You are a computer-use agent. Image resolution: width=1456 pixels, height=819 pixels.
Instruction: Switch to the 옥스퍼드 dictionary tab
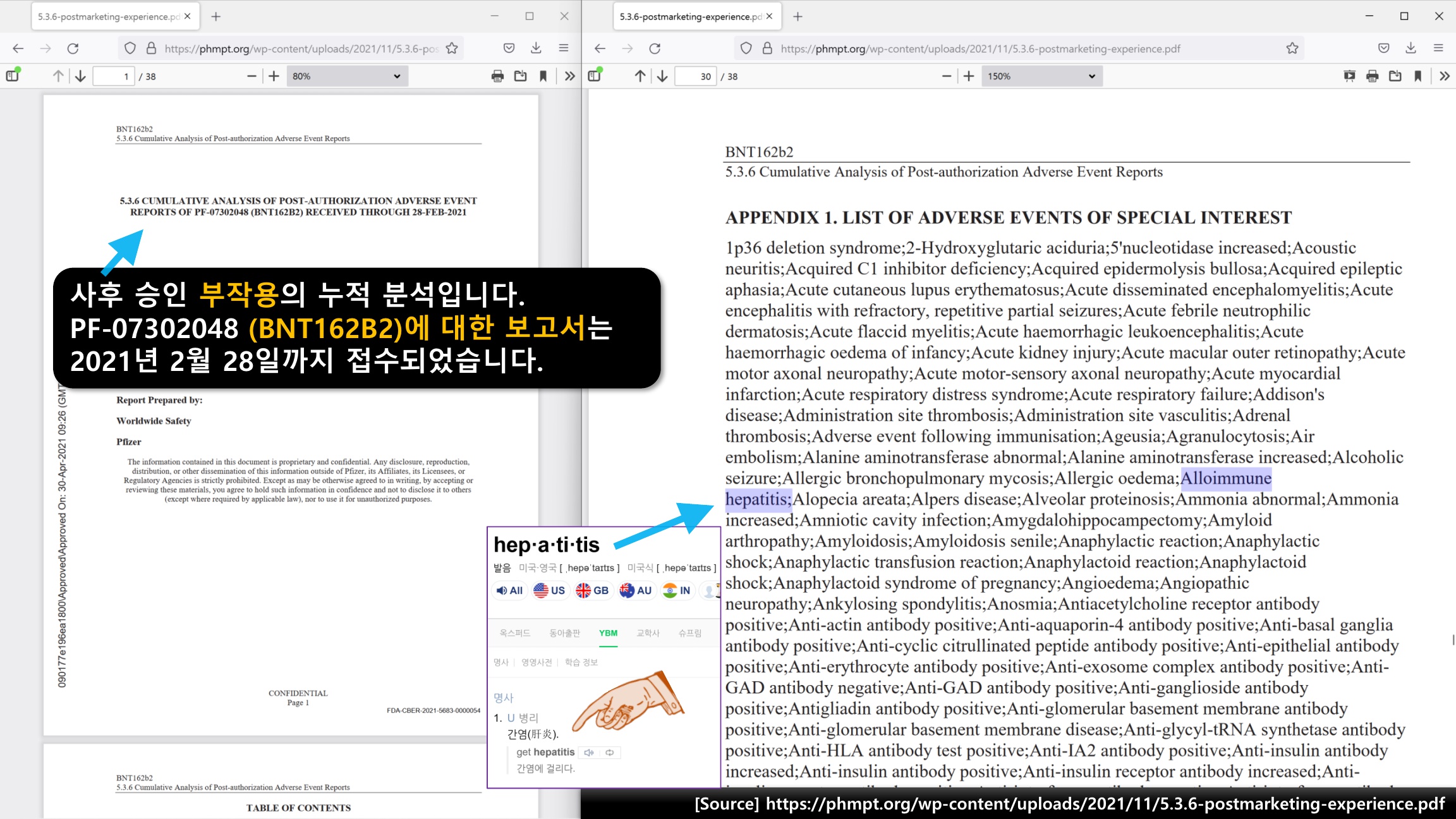(x=515, y=633)
